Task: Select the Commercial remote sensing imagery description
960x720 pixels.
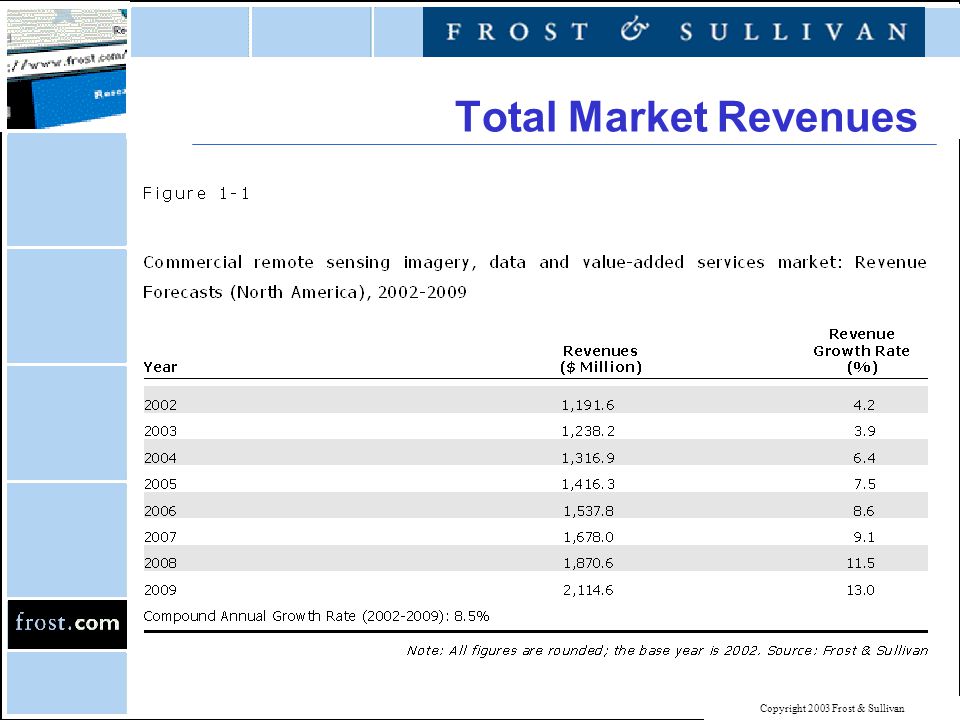Action: [x=534, y=277]
